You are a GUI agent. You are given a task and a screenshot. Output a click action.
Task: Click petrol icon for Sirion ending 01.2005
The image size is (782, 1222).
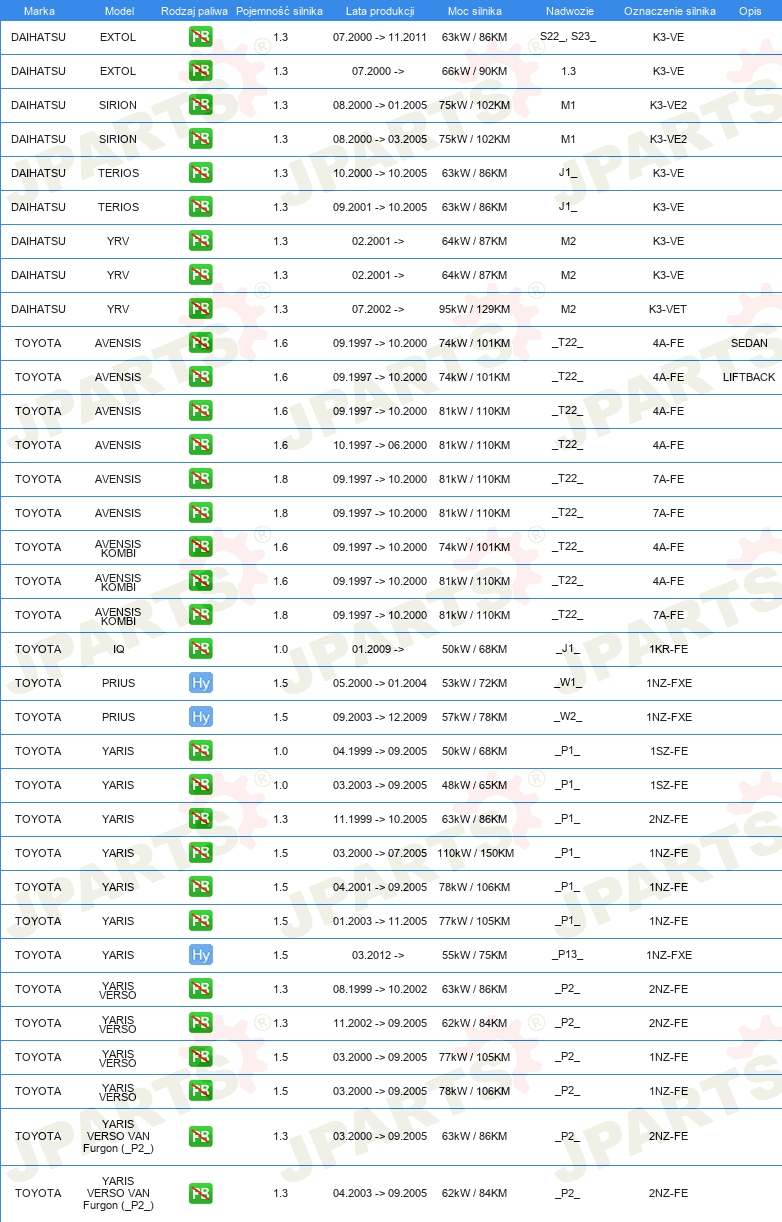click(x=200, y=105)
